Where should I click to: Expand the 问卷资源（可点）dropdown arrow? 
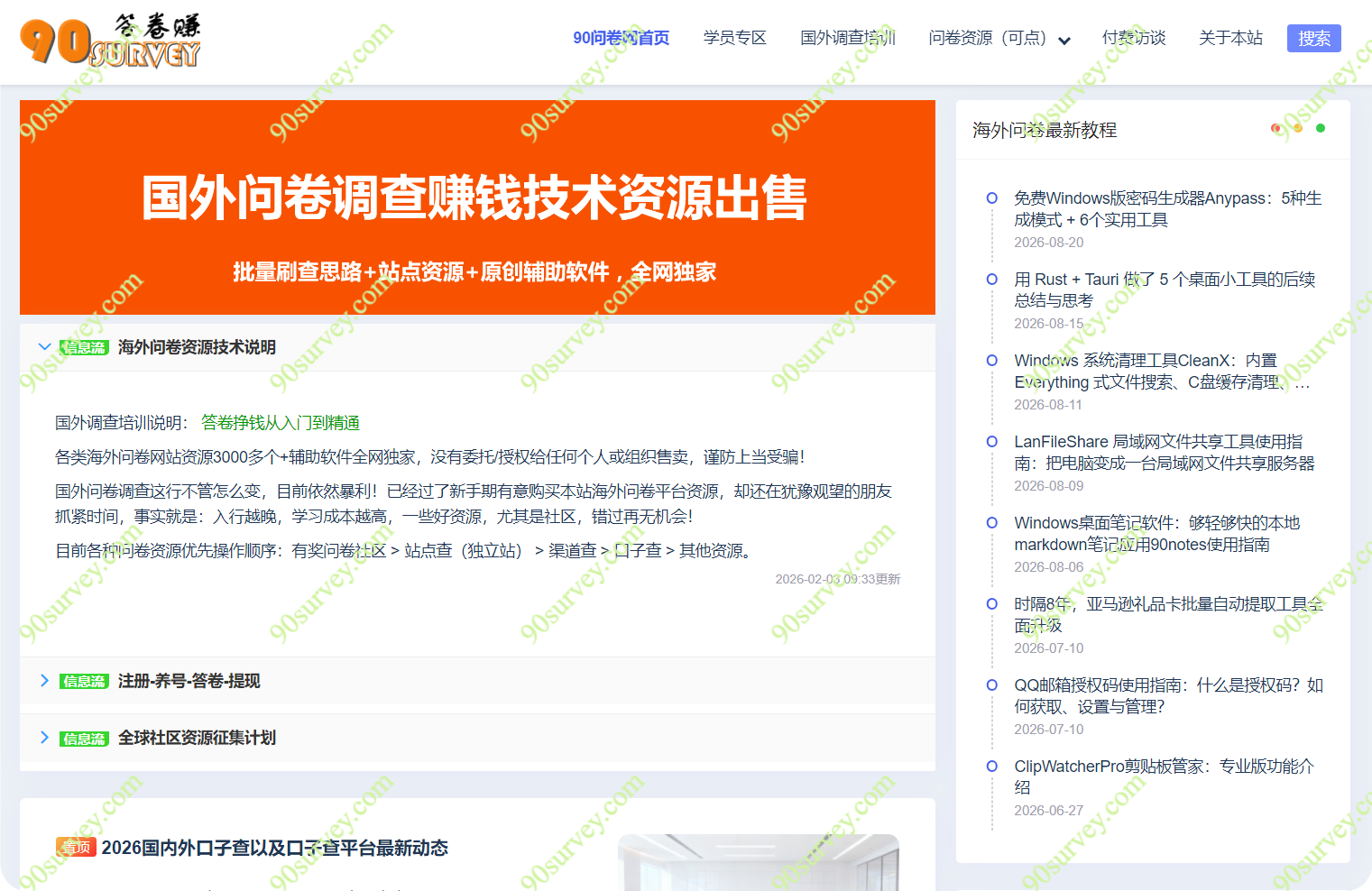click(1064, 41)
